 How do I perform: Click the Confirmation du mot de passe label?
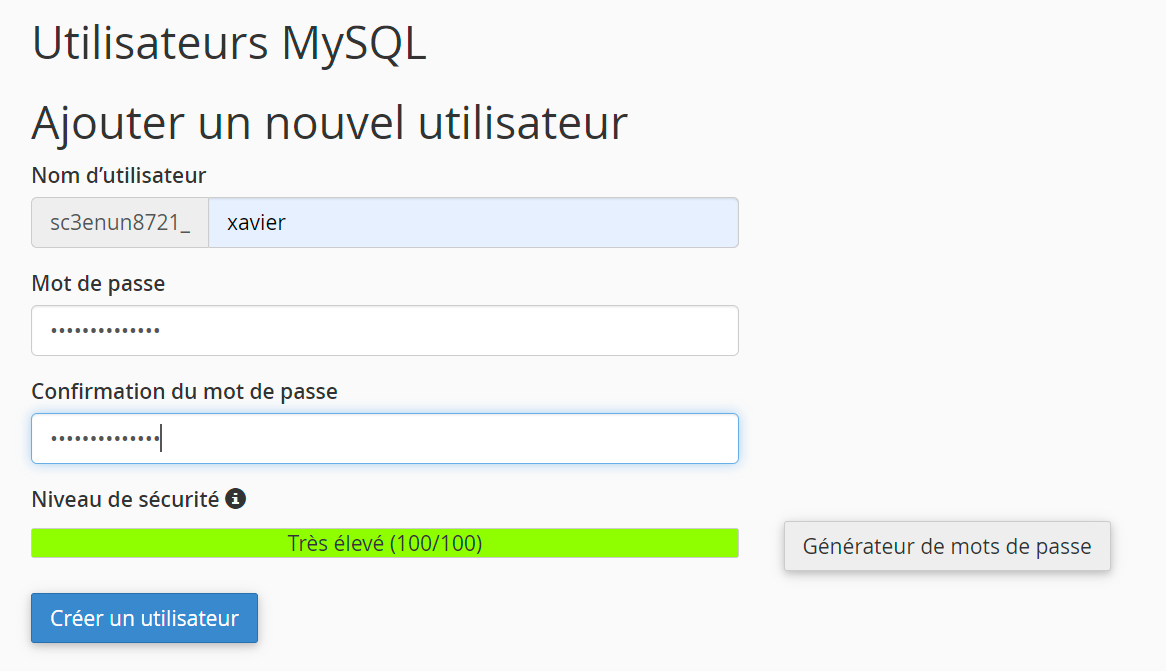pyautogui.click(x=184, y=392)
